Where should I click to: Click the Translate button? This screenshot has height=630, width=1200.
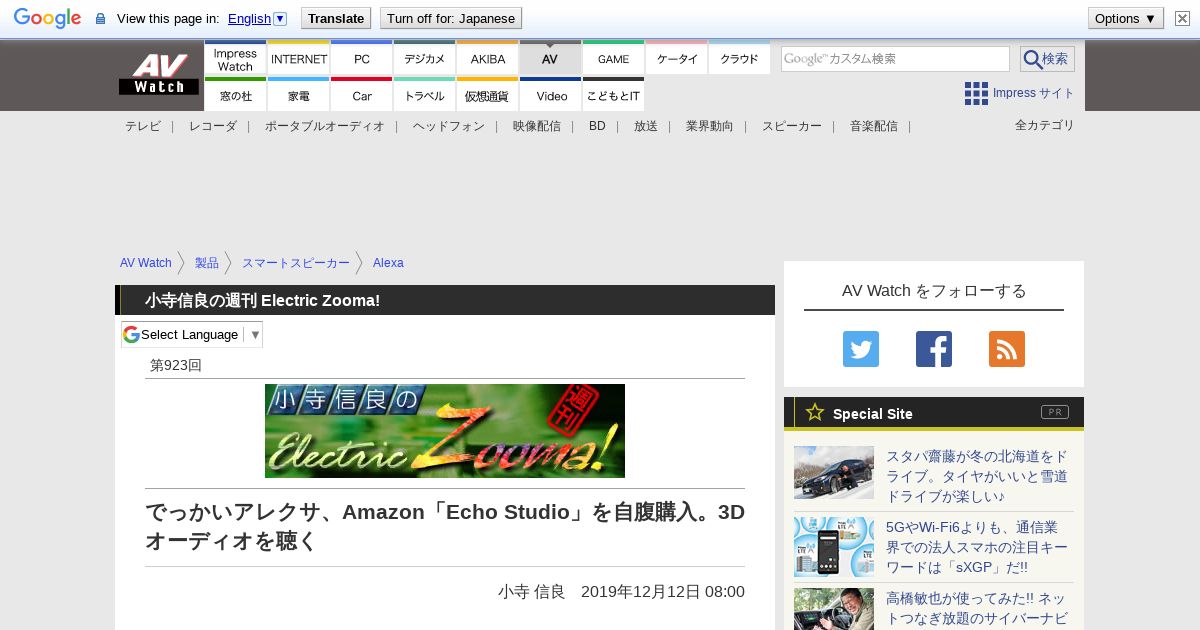(x=336, y=18)
